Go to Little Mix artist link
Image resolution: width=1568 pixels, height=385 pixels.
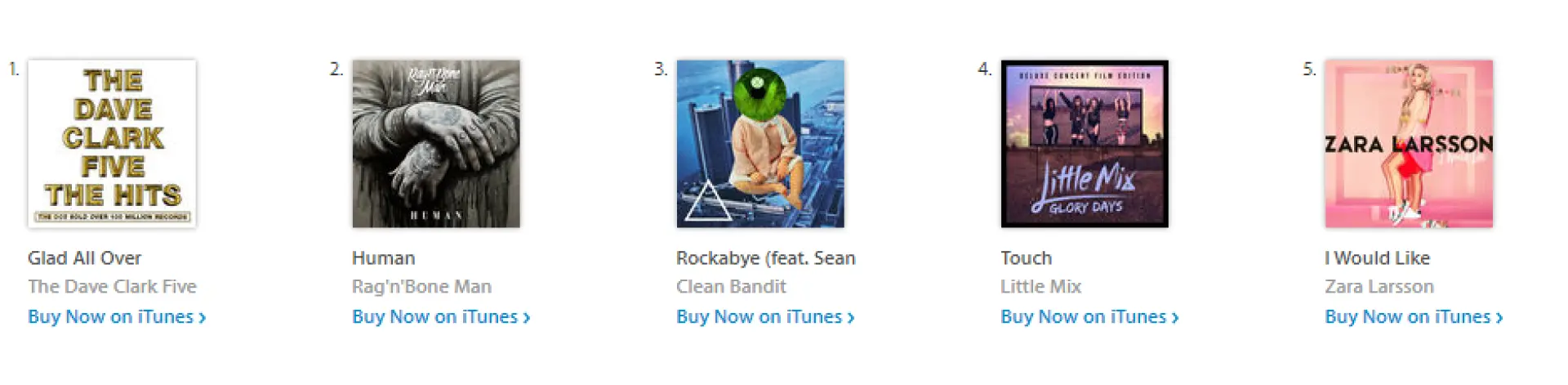click(x=1041, y=287)
